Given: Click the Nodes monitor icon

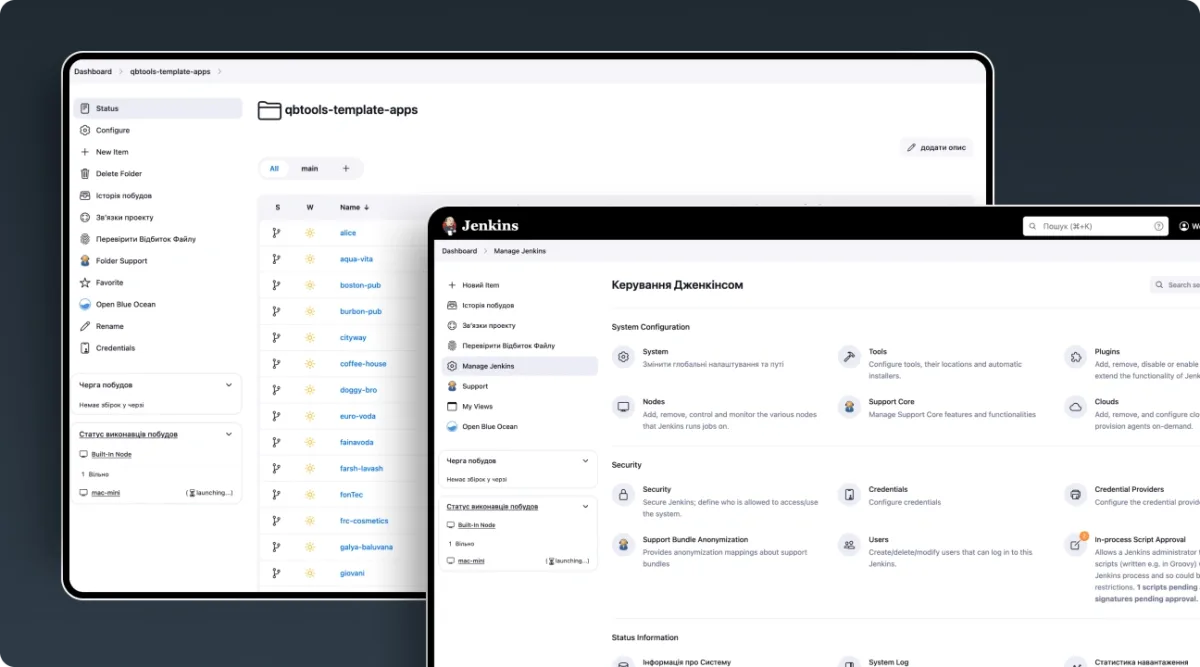Looking at the screenshot, I should (x=624, y=407).
